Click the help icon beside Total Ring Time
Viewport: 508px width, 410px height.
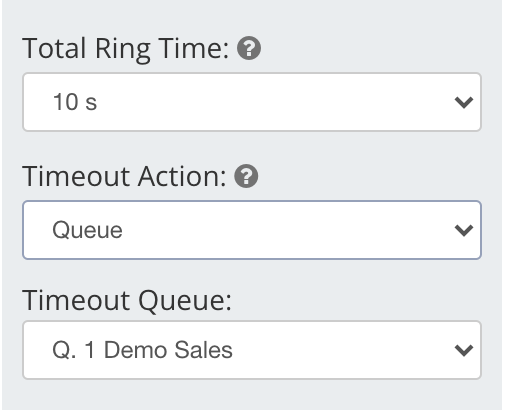tap(249, 48)
